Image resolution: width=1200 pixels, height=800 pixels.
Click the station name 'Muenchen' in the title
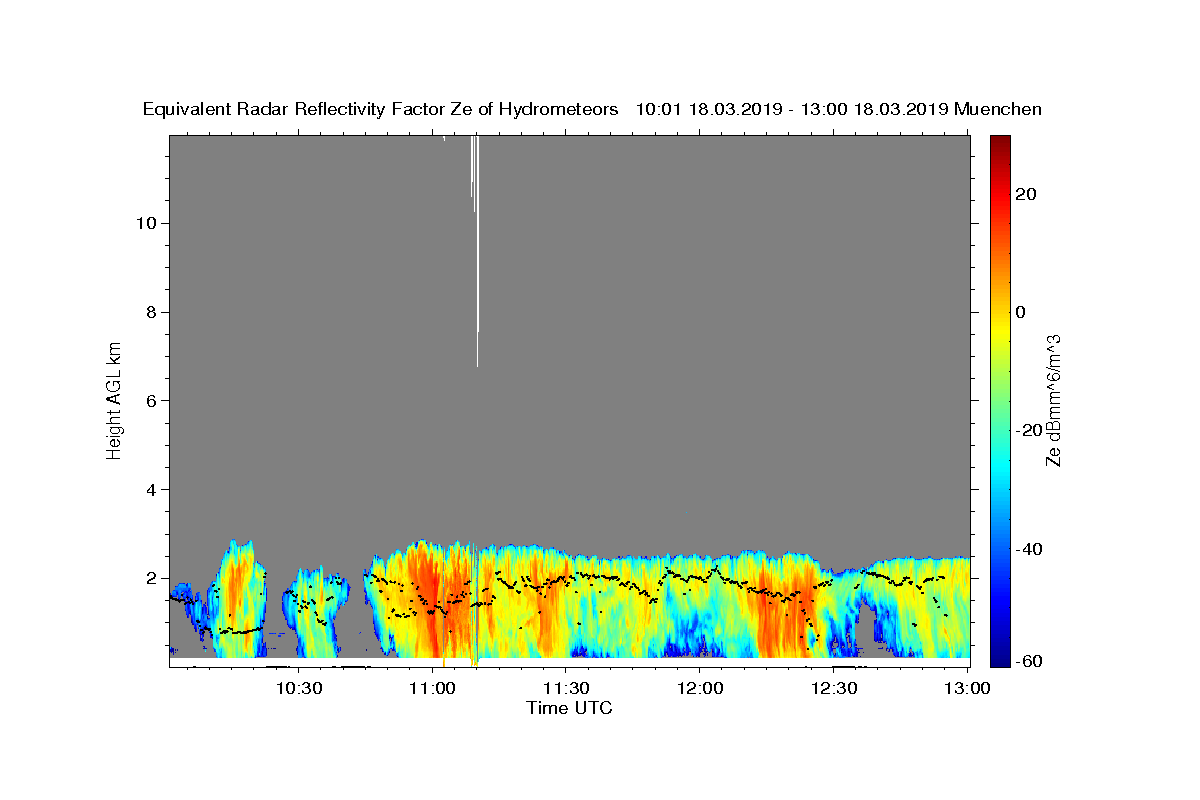point(998,110)
